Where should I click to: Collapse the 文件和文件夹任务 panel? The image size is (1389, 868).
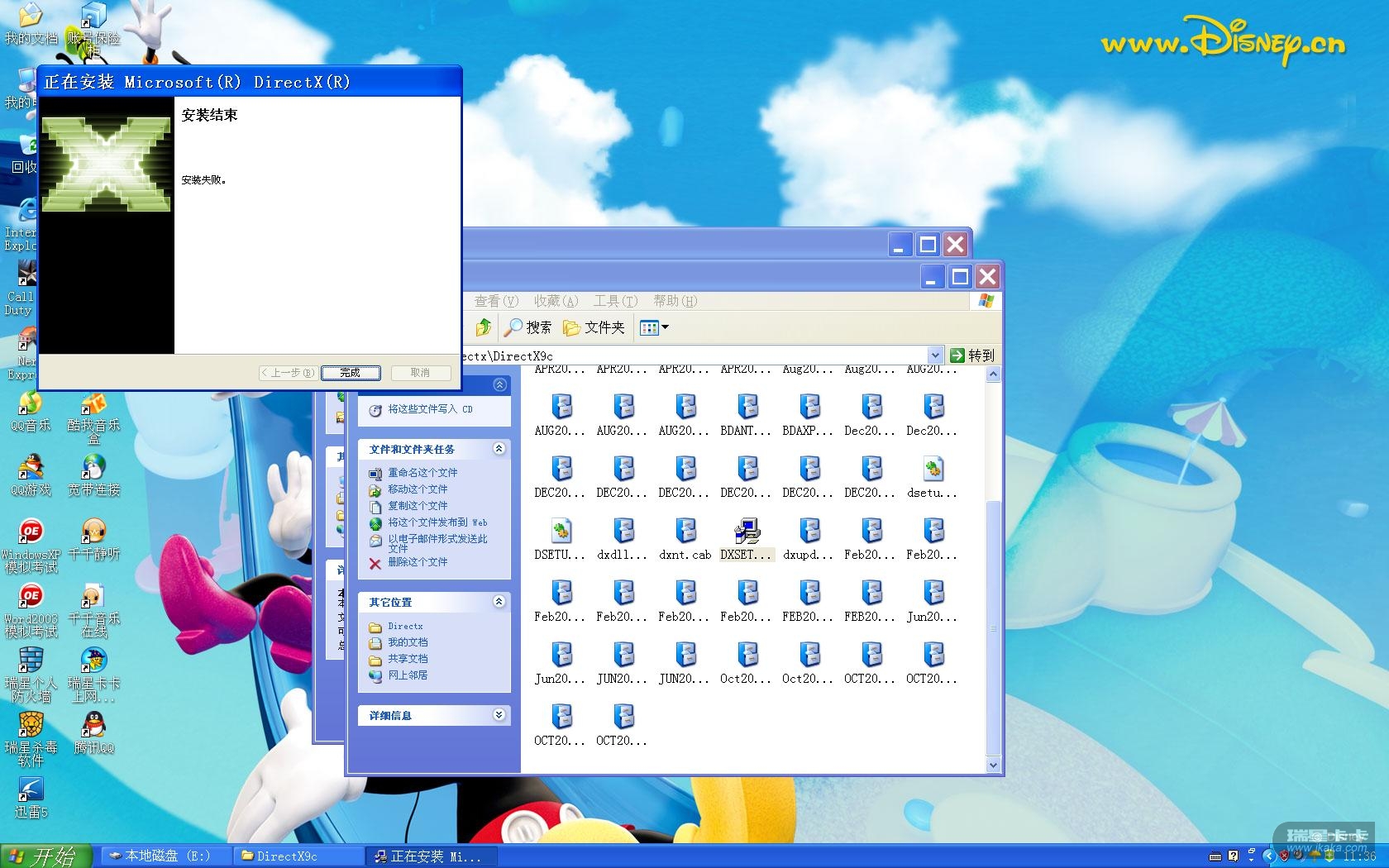tap(499, 449)
